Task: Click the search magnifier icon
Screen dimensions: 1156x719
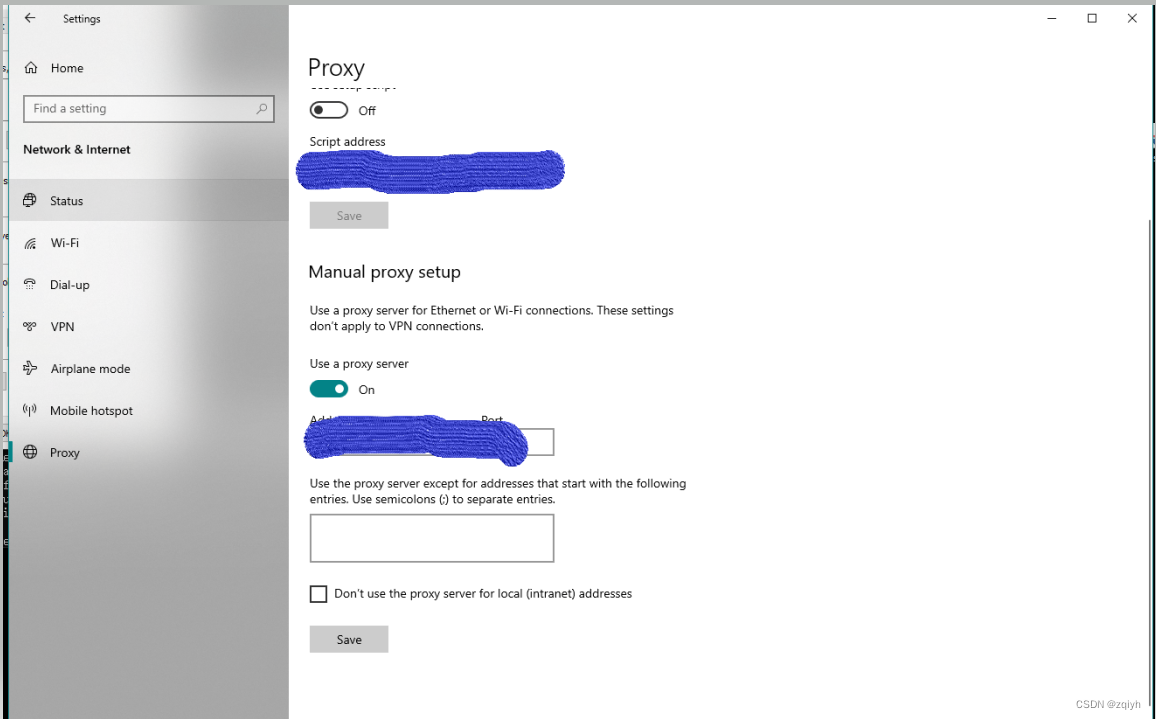Action: coord(262,108)
